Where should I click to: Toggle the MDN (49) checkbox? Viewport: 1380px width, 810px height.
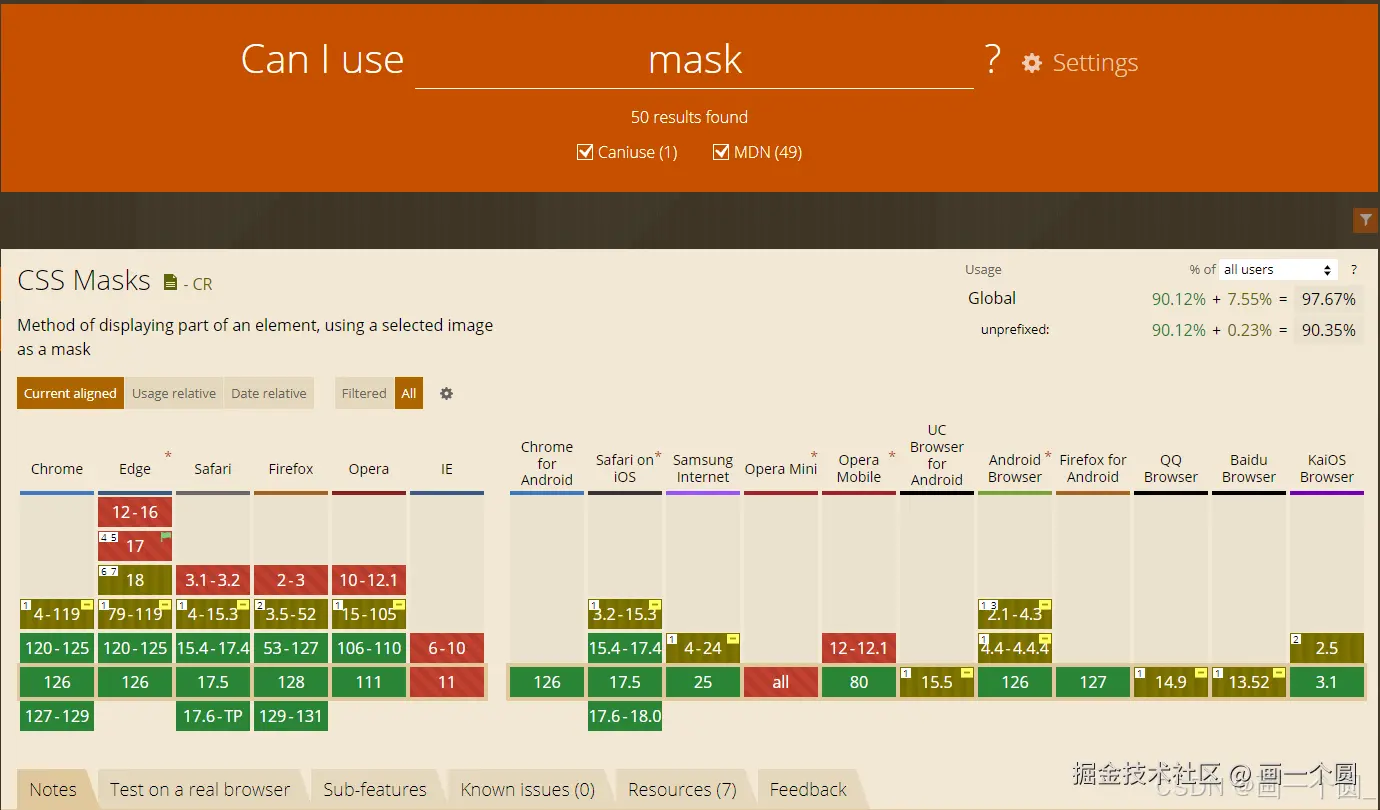tap(721, 152)
